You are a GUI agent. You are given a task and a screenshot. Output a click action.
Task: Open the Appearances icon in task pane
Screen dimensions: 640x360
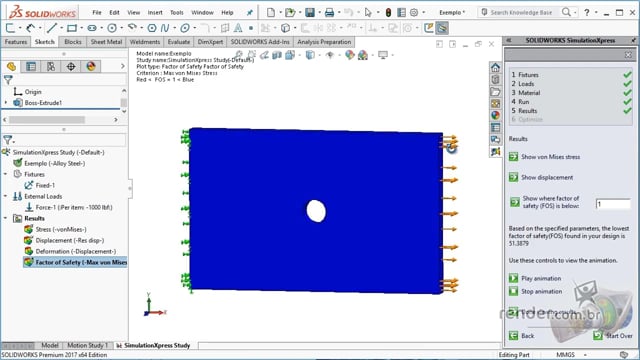click(x=496, y=116)
